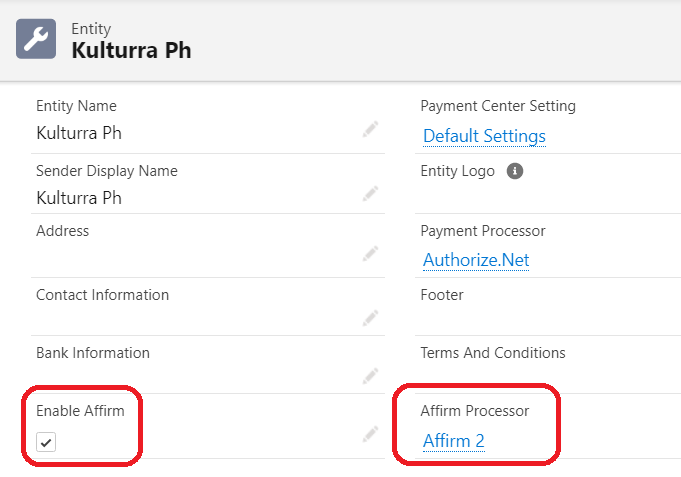Click pencil icon to edit Address
This screenshot has width=681, height=477.
click(371, 254)
